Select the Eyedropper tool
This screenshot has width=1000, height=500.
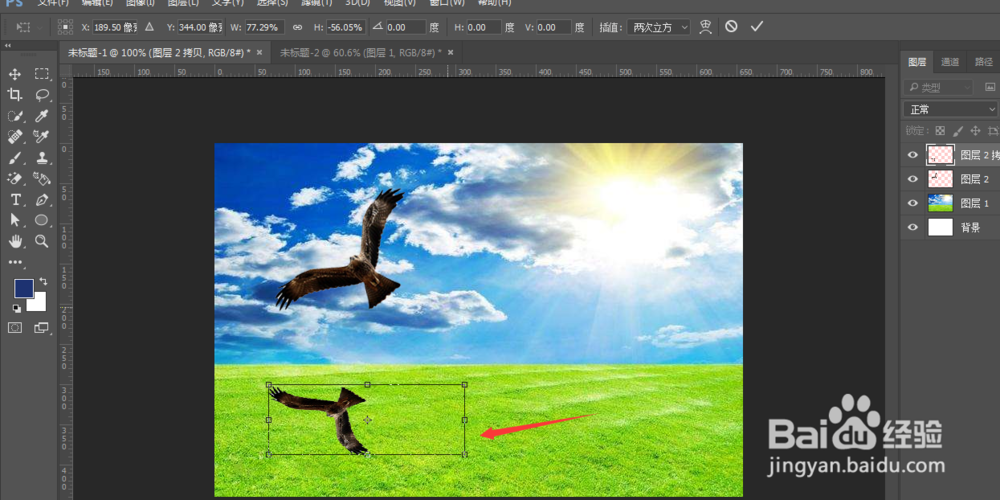pyautogui.click(x=42, y=116)
